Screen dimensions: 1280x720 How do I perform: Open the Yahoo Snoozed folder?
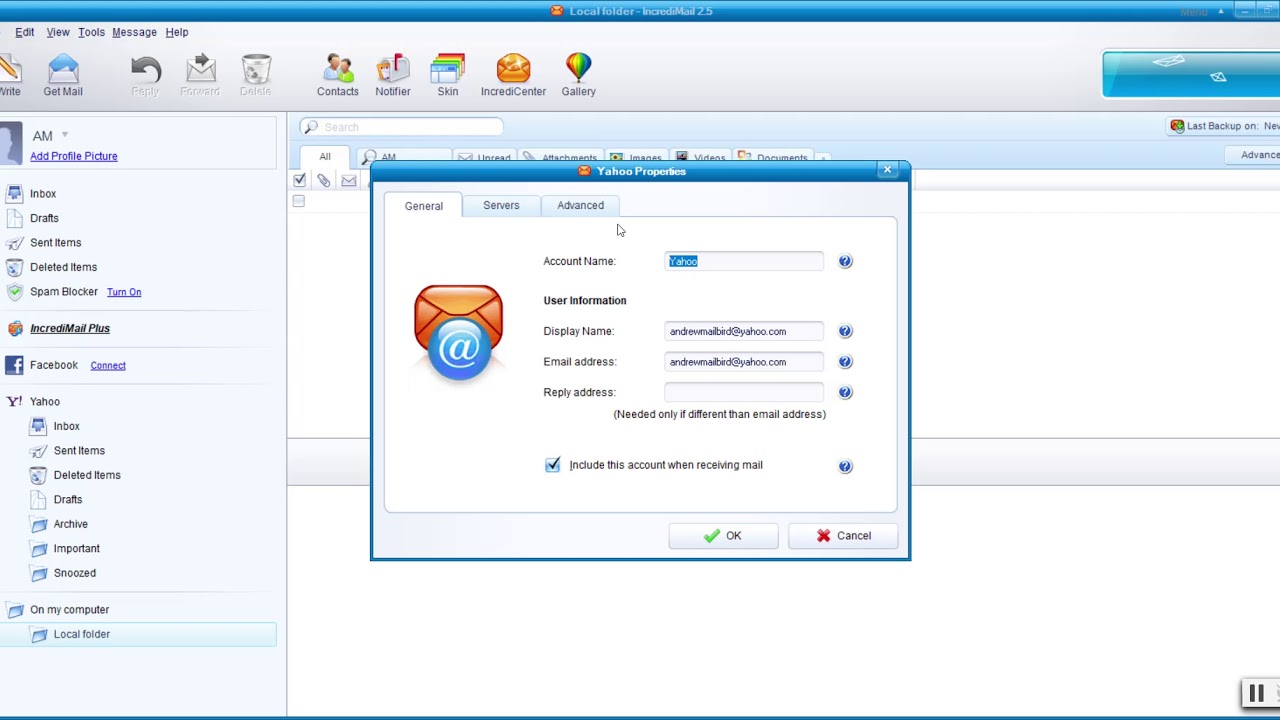coord(75,573)
